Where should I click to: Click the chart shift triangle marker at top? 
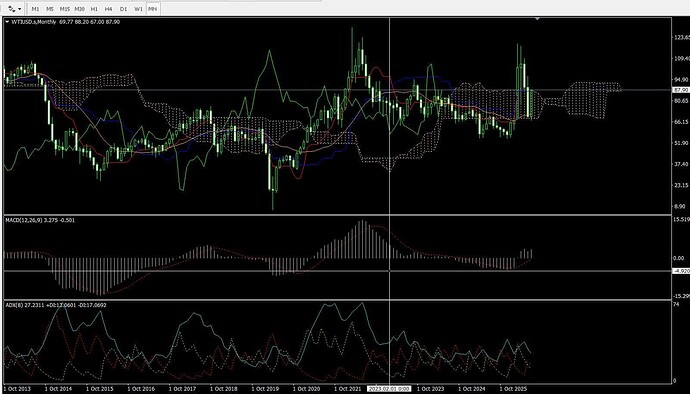(537, 19)
